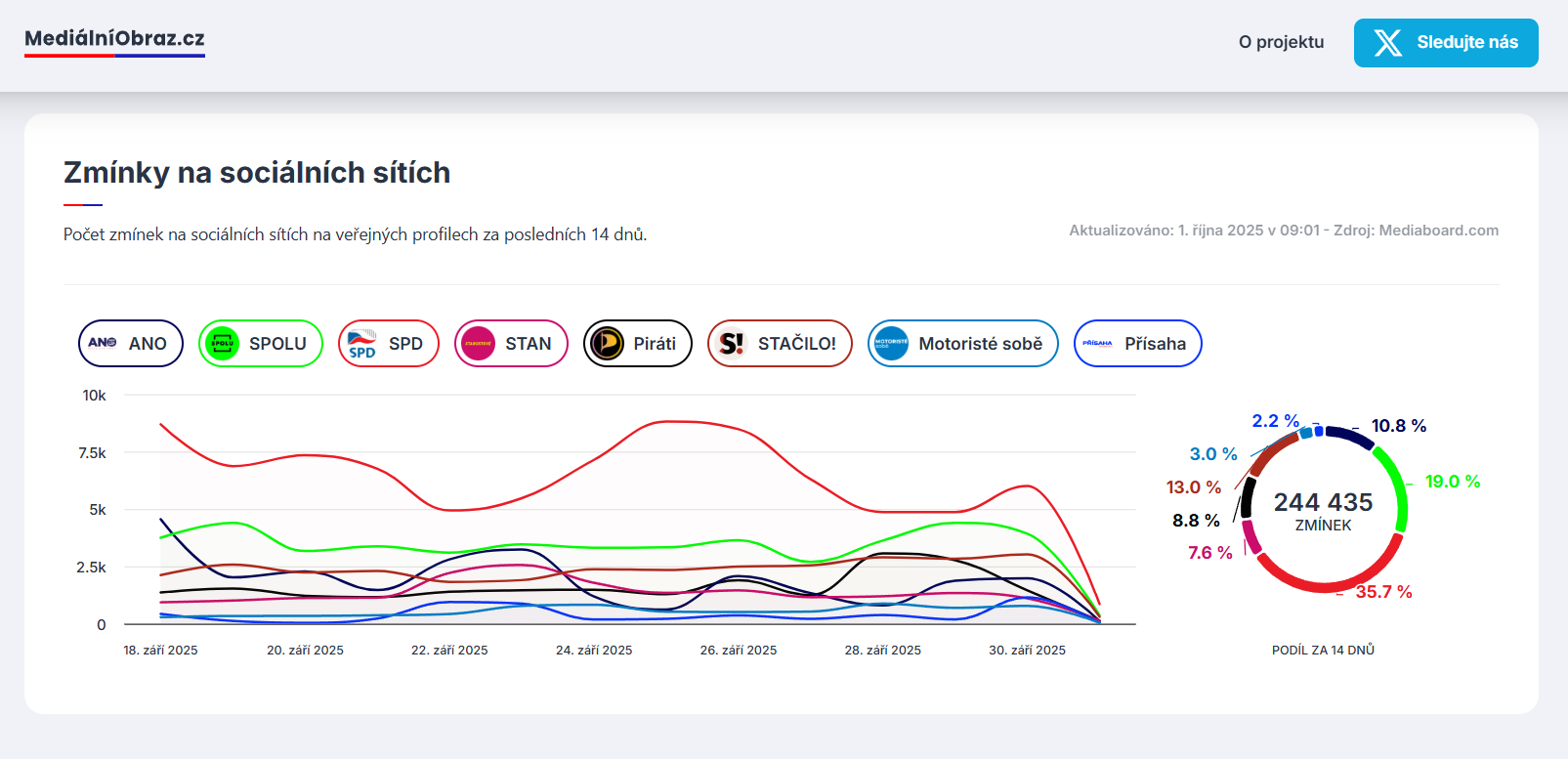The width and height of the screenshot is (1568, 759).
Task: Click the X logo in Sledujte nás button
Action: (x=1387, y=43)
